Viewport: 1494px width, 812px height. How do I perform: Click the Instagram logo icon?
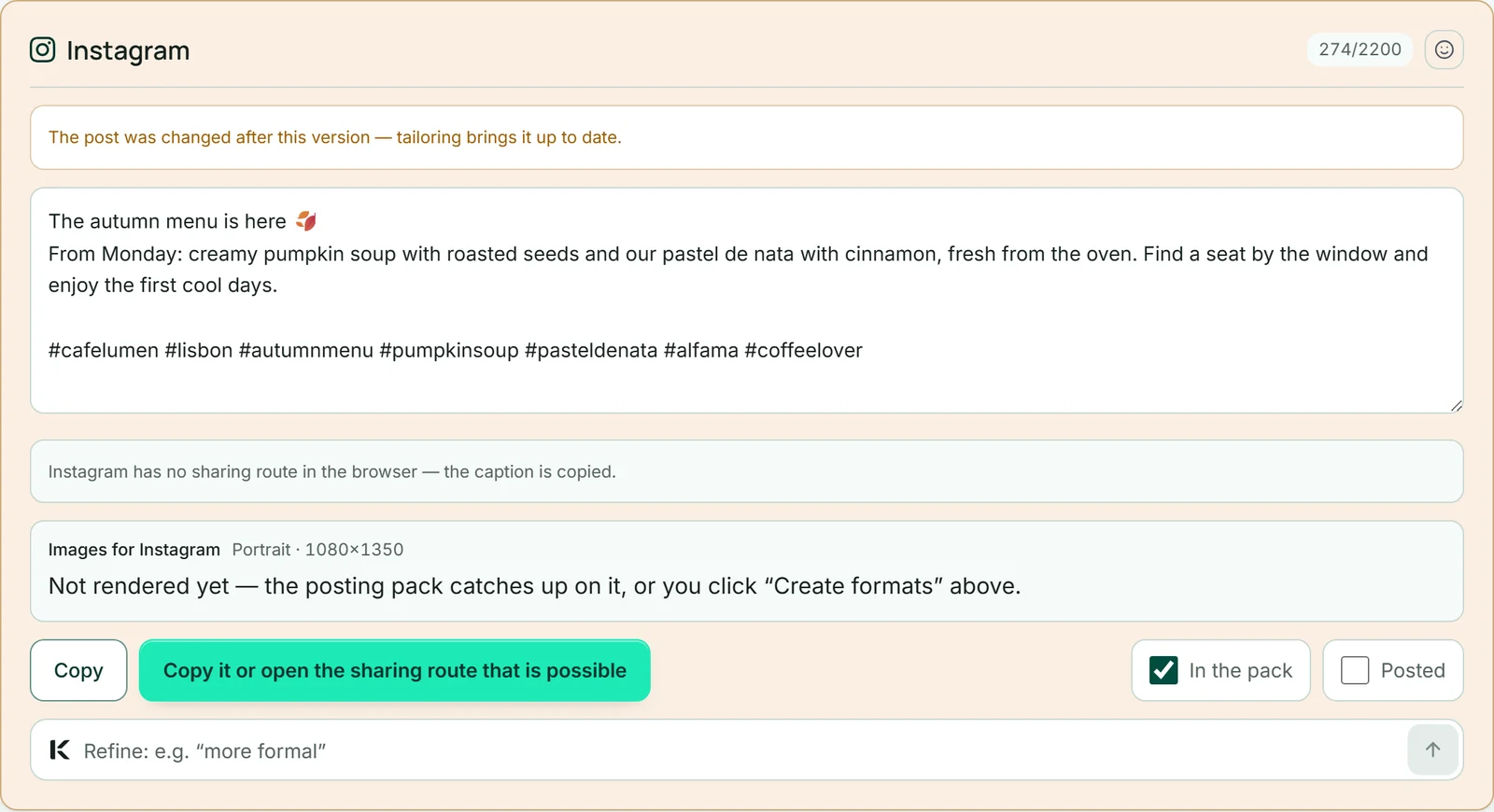[43, 49]
